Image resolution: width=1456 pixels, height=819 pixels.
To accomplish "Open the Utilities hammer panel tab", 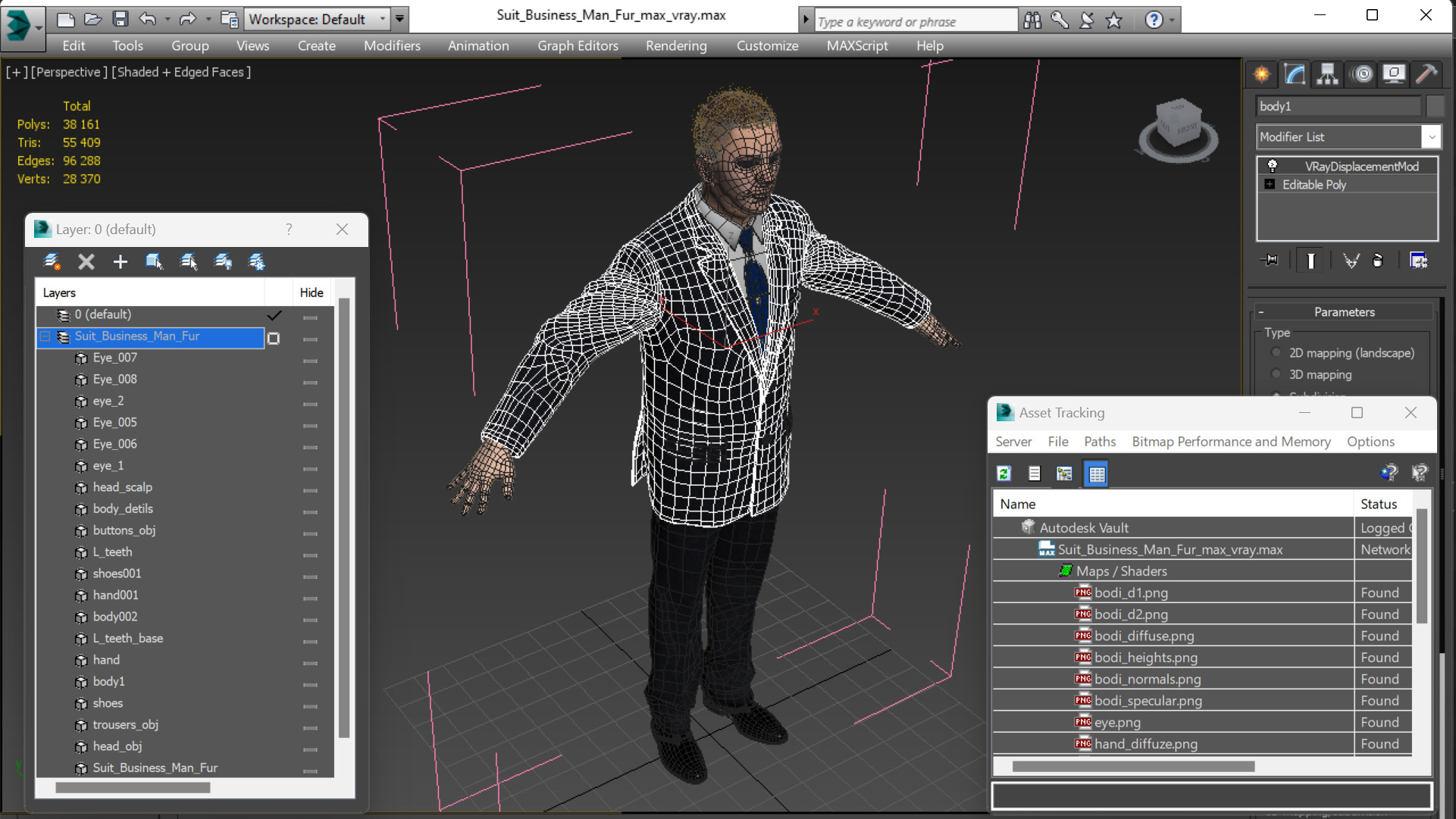I will [x=1426, y=73].
